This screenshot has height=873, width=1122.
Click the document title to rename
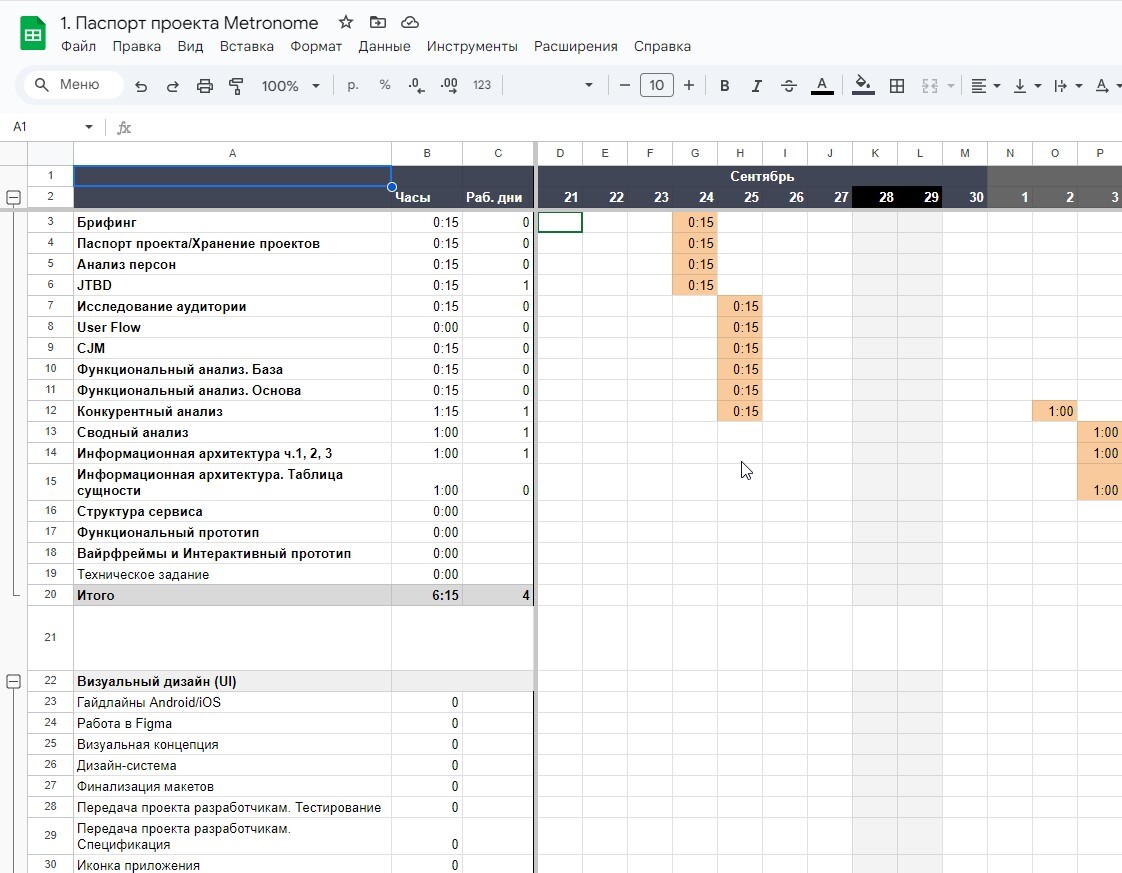click(189, 23)
